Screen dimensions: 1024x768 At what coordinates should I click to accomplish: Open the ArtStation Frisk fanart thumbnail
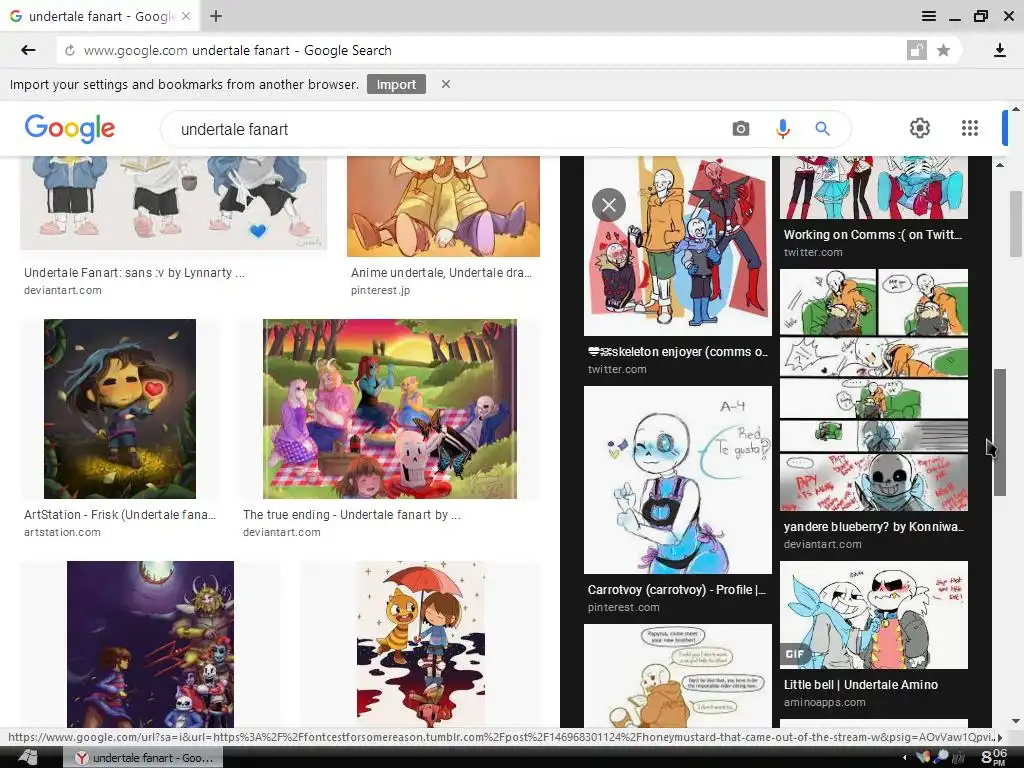click(120, 409)
